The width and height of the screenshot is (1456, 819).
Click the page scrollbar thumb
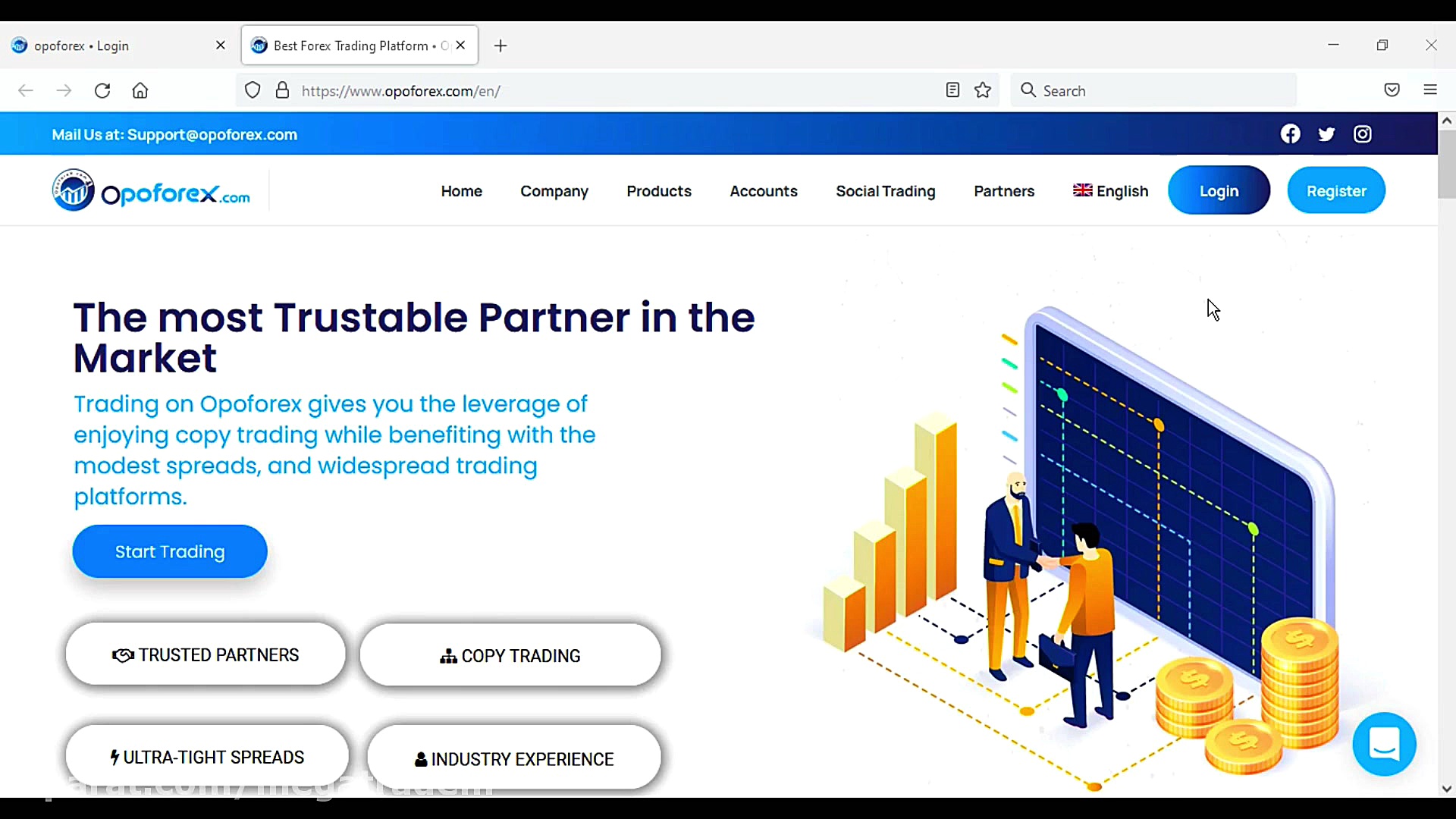pos(1446,164)
